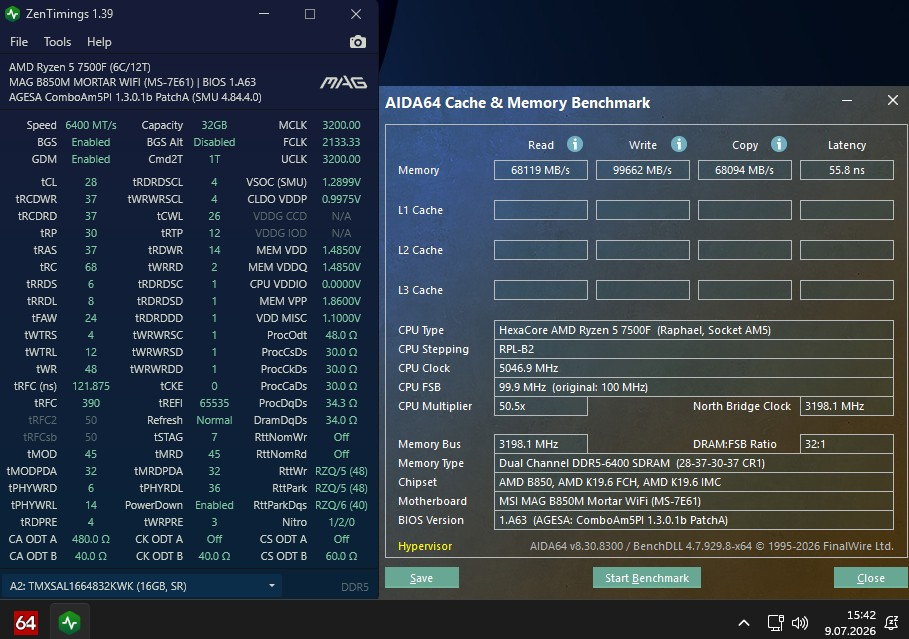The height and width of the screenshot is (639, 909).
Task: Click the CPU Type field with Ryzen 5 7500F
Action: coord(693,330)
